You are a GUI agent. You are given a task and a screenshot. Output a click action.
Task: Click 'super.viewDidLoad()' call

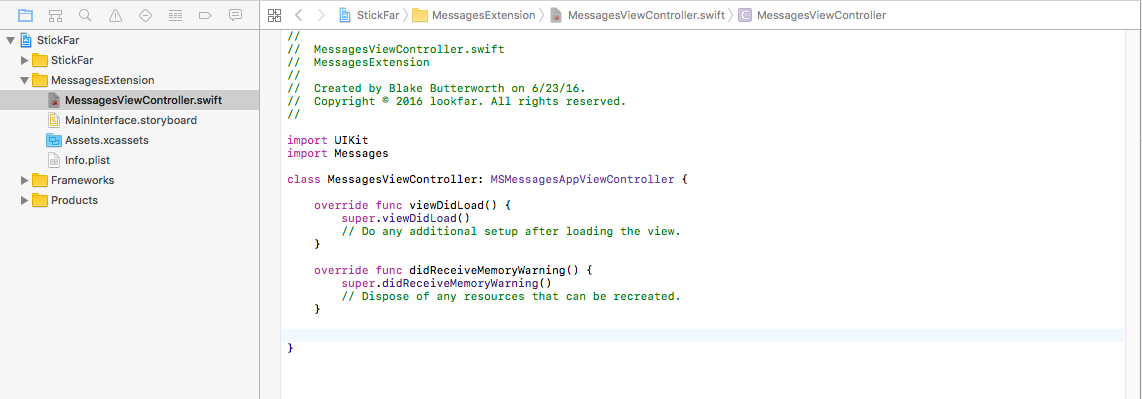click(406, 218)
